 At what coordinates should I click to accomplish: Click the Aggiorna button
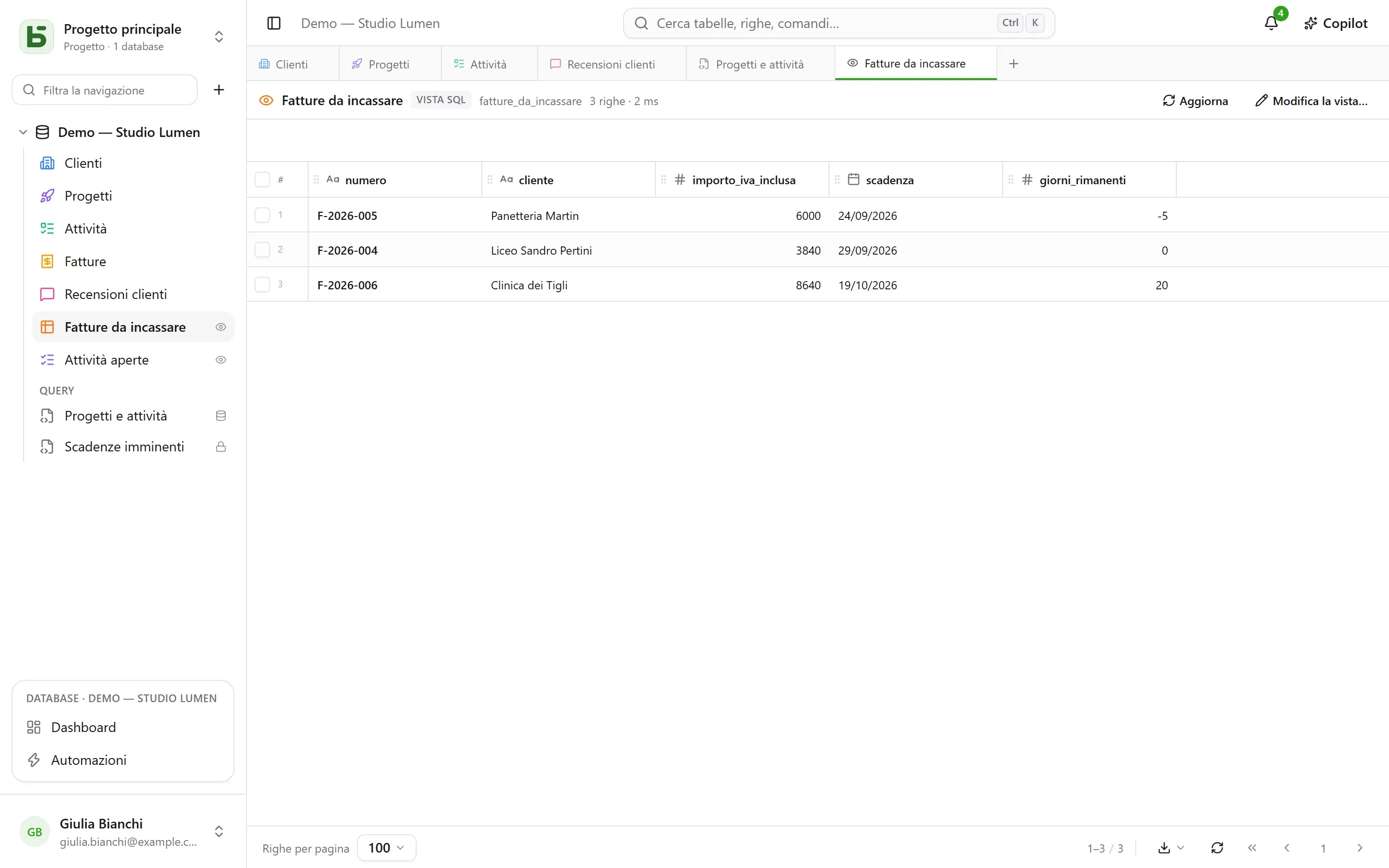[x=1195, y=101]
